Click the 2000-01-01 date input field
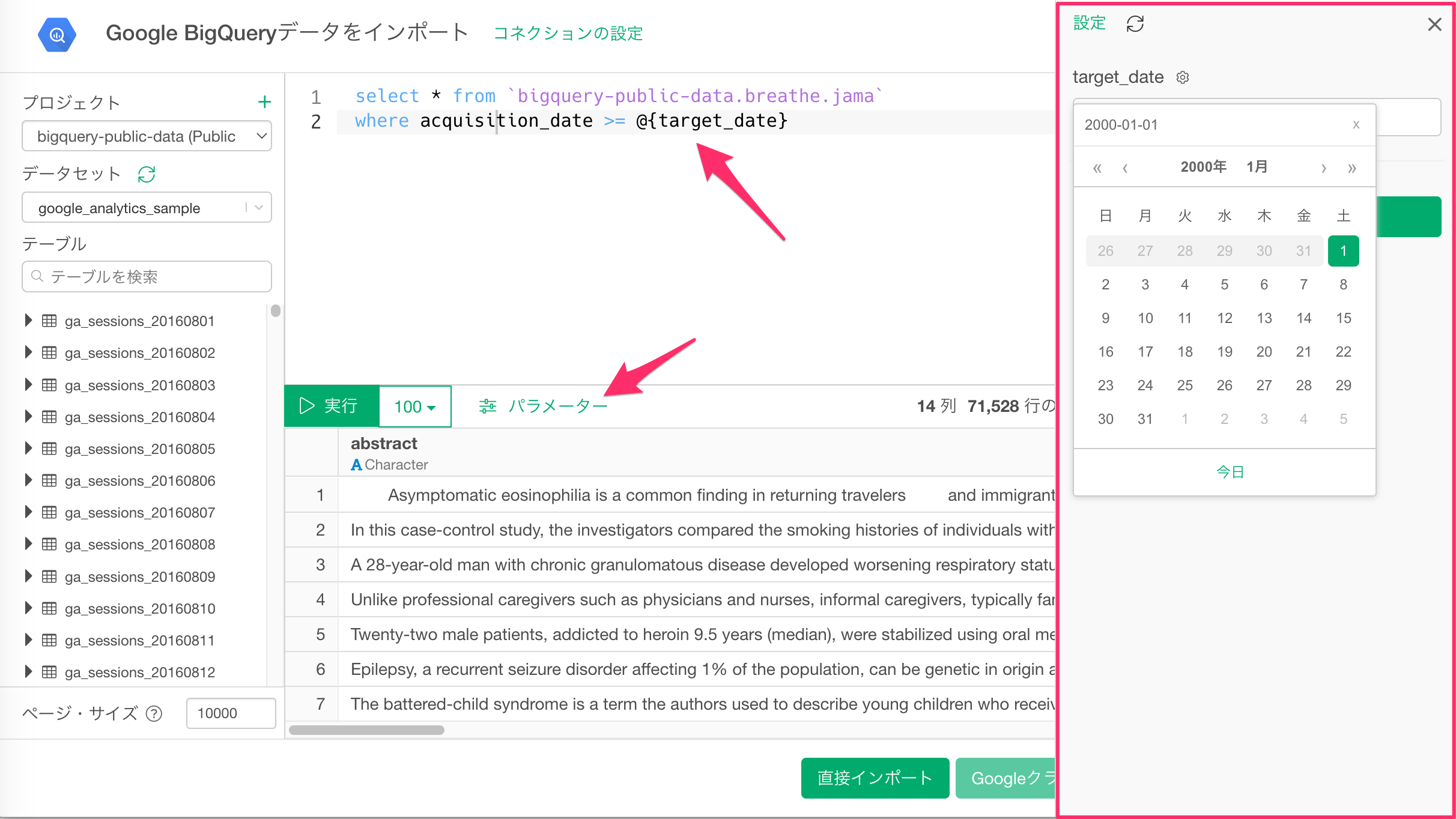Image resolution: width=1456 pixels, height=819 pixels. click(x=1225, y=125)
